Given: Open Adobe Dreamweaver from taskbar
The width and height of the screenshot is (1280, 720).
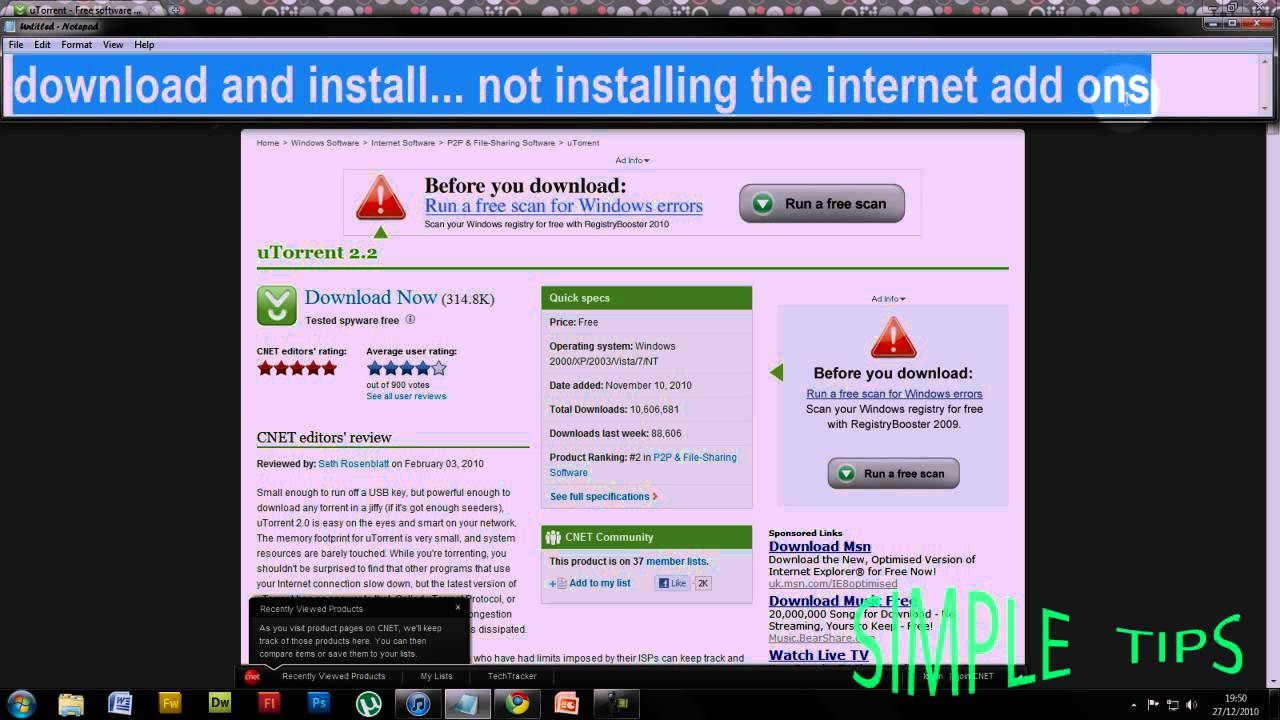Looking at the screenshot, I should click(x=219, y=704).
